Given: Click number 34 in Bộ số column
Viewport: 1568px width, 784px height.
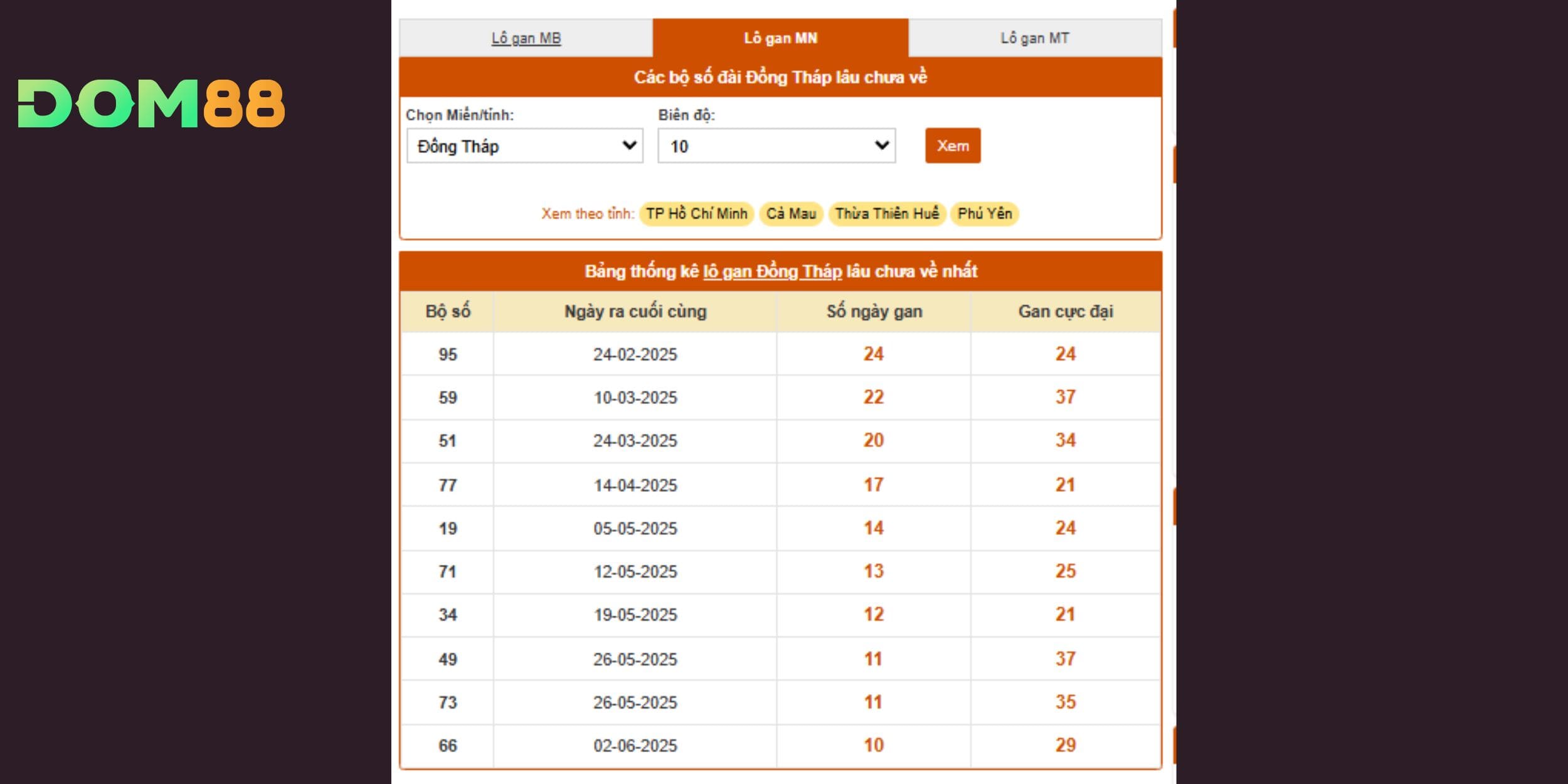Looking at the screenshot, I should coord(448,615).
